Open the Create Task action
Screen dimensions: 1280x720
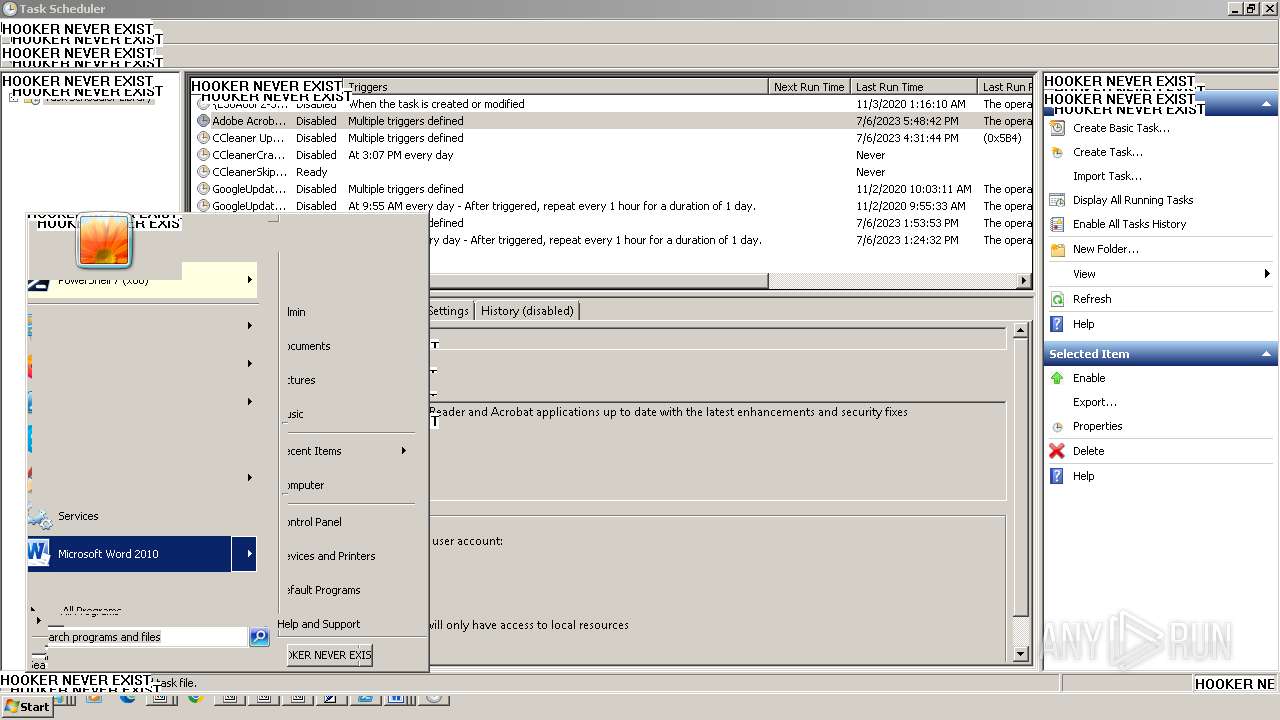pos(1107,152)
